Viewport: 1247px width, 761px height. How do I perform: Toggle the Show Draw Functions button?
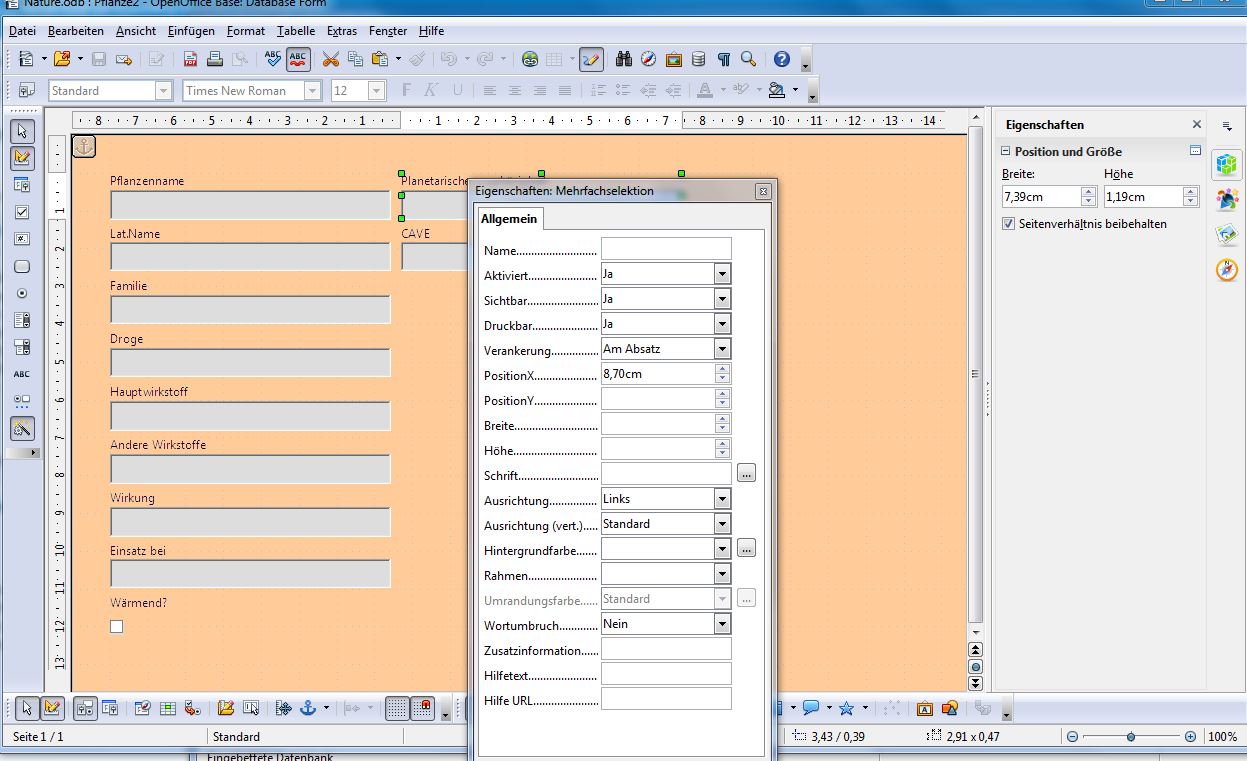[x=591, y=59]
